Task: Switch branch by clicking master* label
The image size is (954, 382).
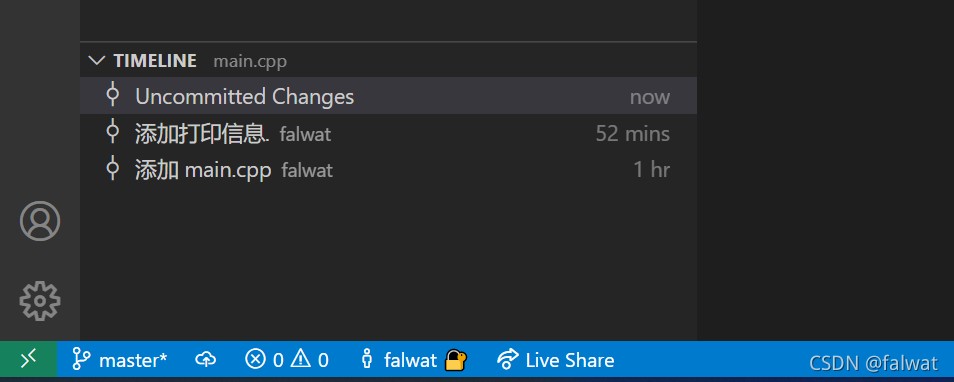Action: point(133,361)
